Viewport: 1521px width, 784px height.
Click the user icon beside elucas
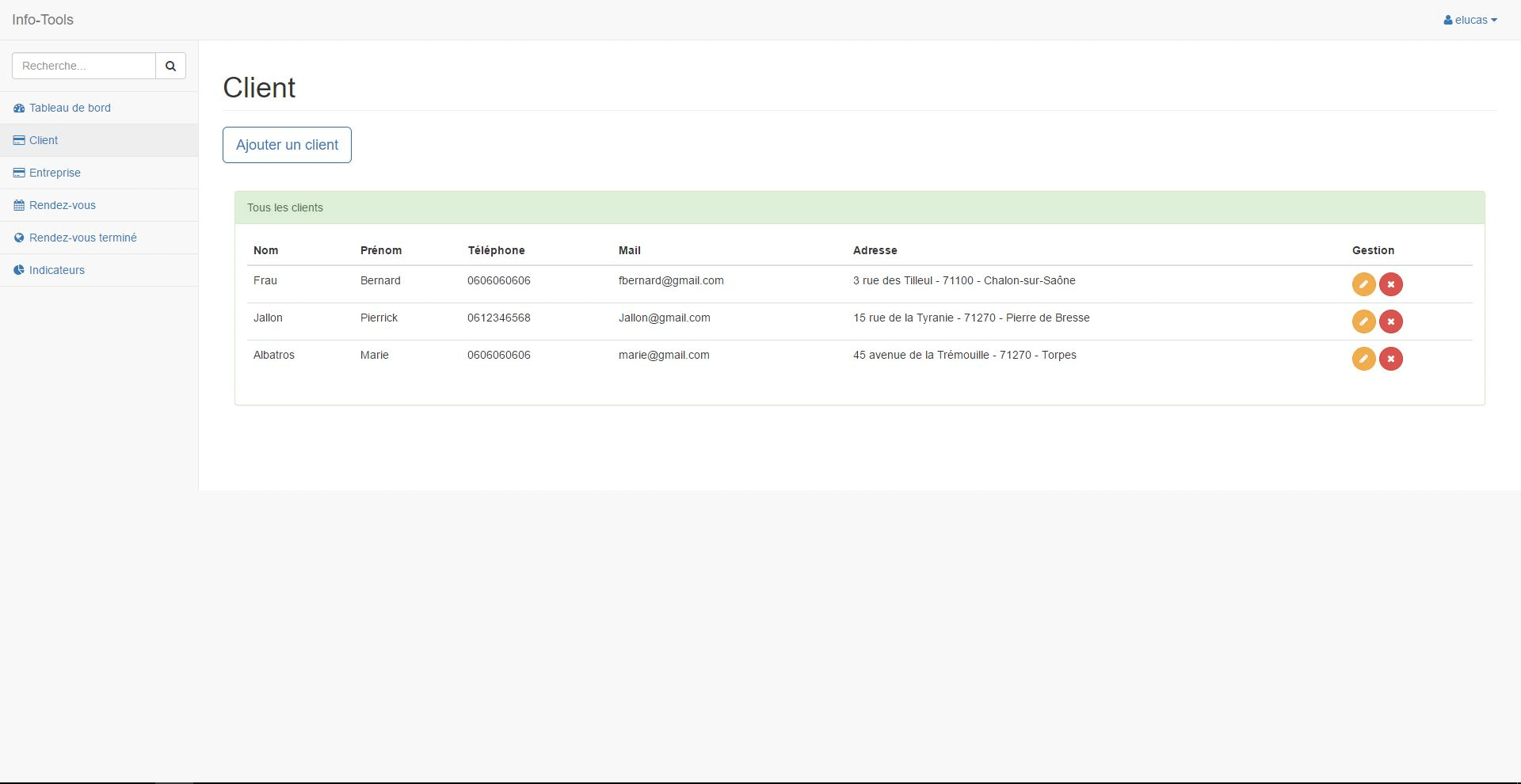1448,20
